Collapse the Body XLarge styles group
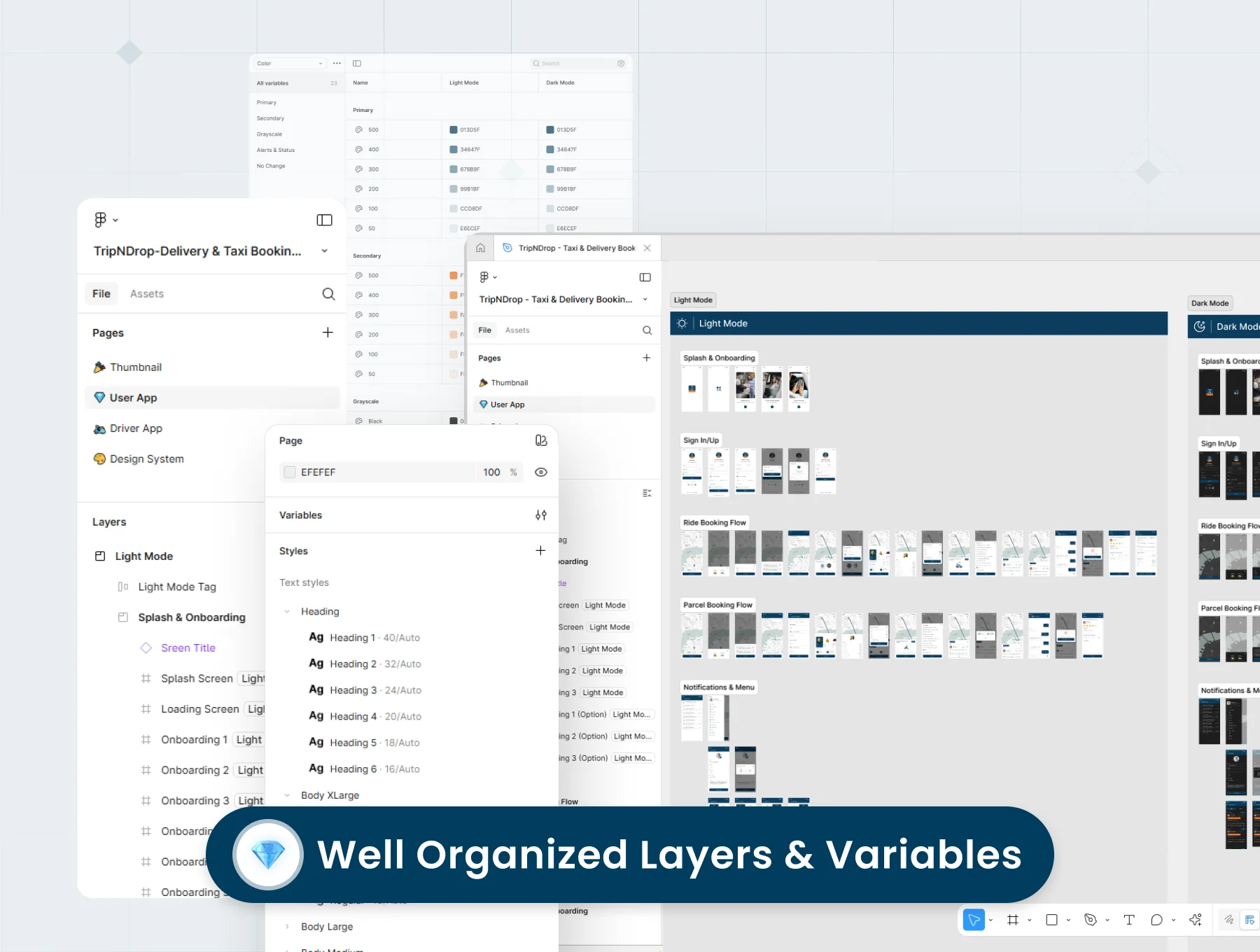 pyautogui.click(x=287, y=795)
